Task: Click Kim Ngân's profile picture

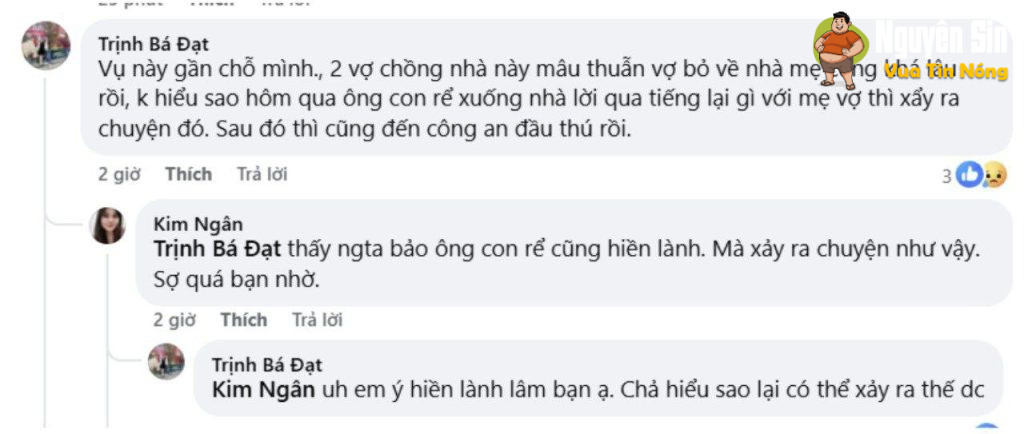Action: [x=108, y=226]
